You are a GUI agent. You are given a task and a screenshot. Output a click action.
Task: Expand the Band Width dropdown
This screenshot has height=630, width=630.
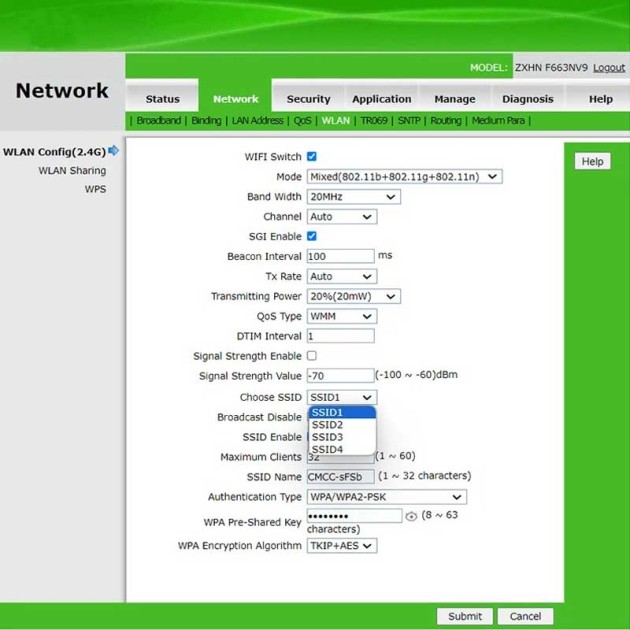(353, 197)
